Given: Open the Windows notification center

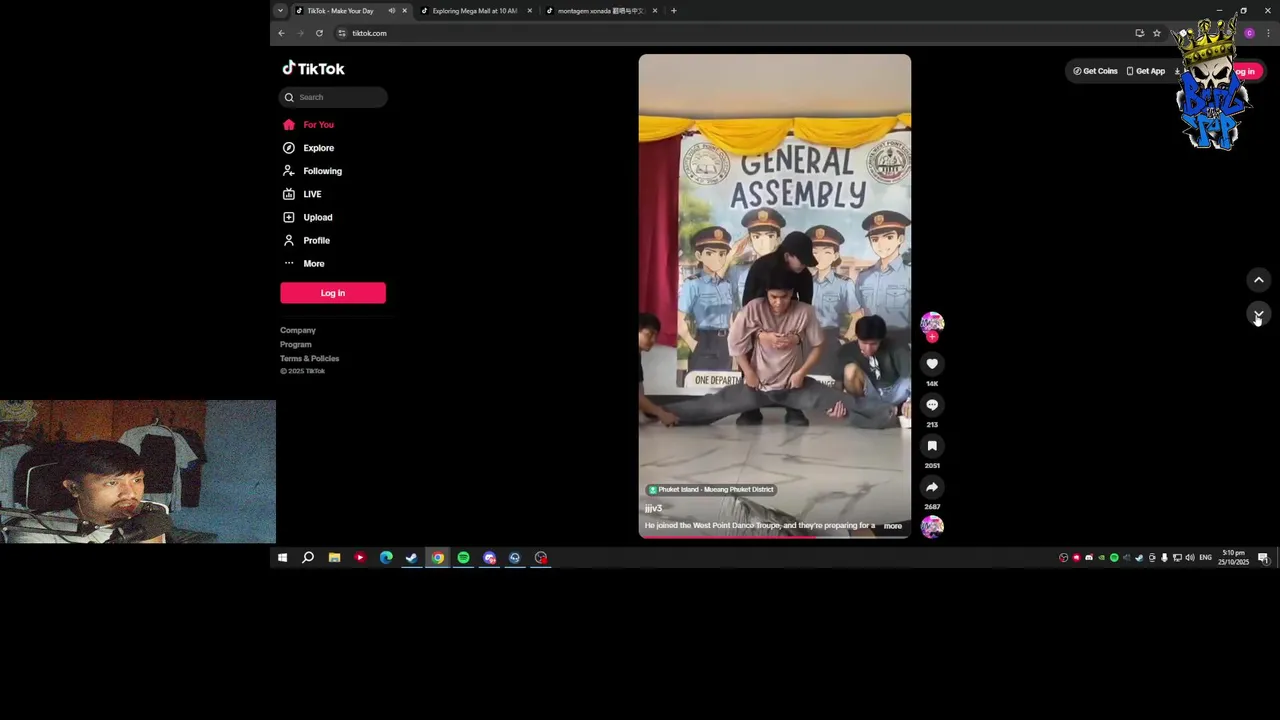Looking at the screenshot, I should point(1263,558).
